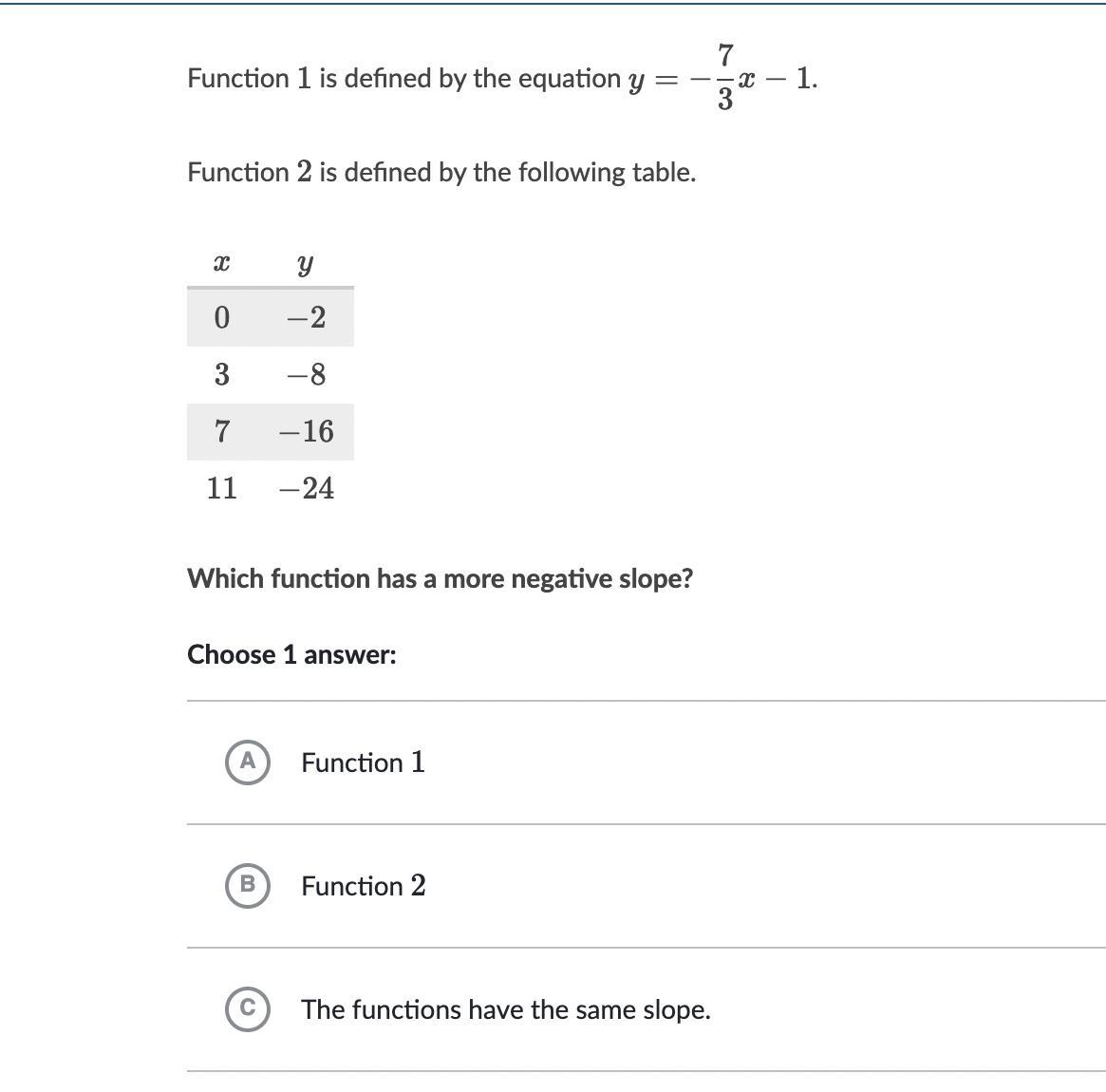Viewport: 1106px width, 1092px height.
Task: Click the table cell with x value 3
Action: (x=221, y=374)
